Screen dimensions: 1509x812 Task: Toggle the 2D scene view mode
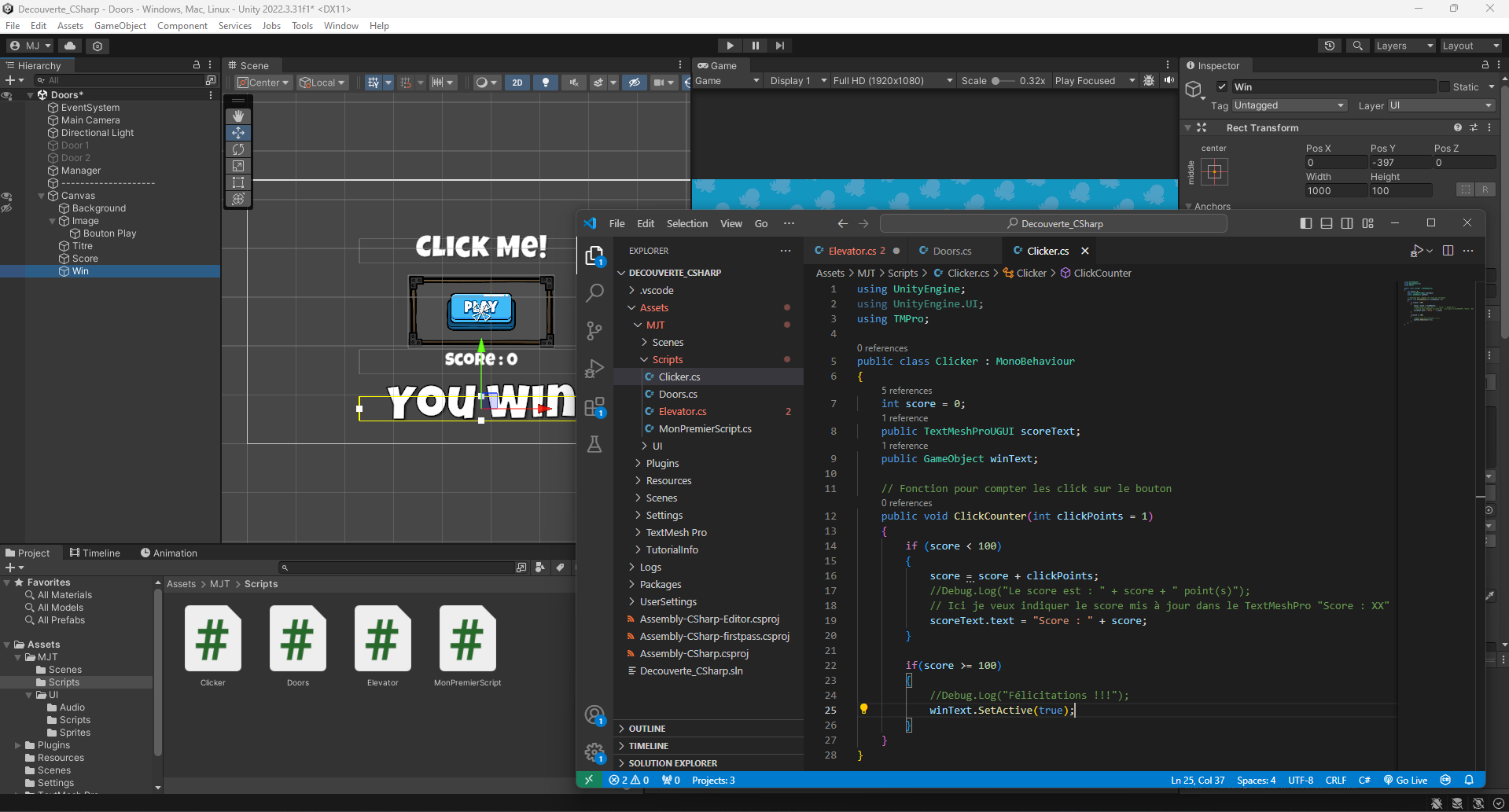(517, 83)
